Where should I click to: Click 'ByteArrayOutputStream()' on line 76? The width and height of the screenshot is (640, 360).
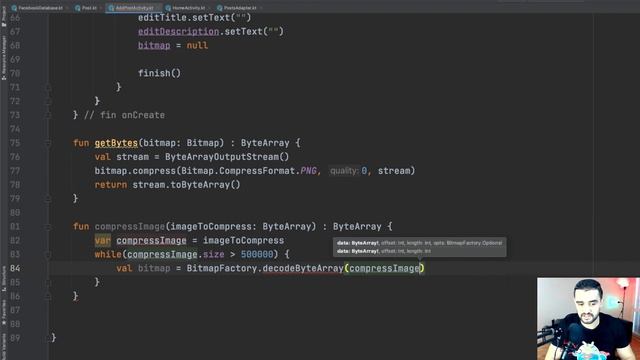pos(227,157)
